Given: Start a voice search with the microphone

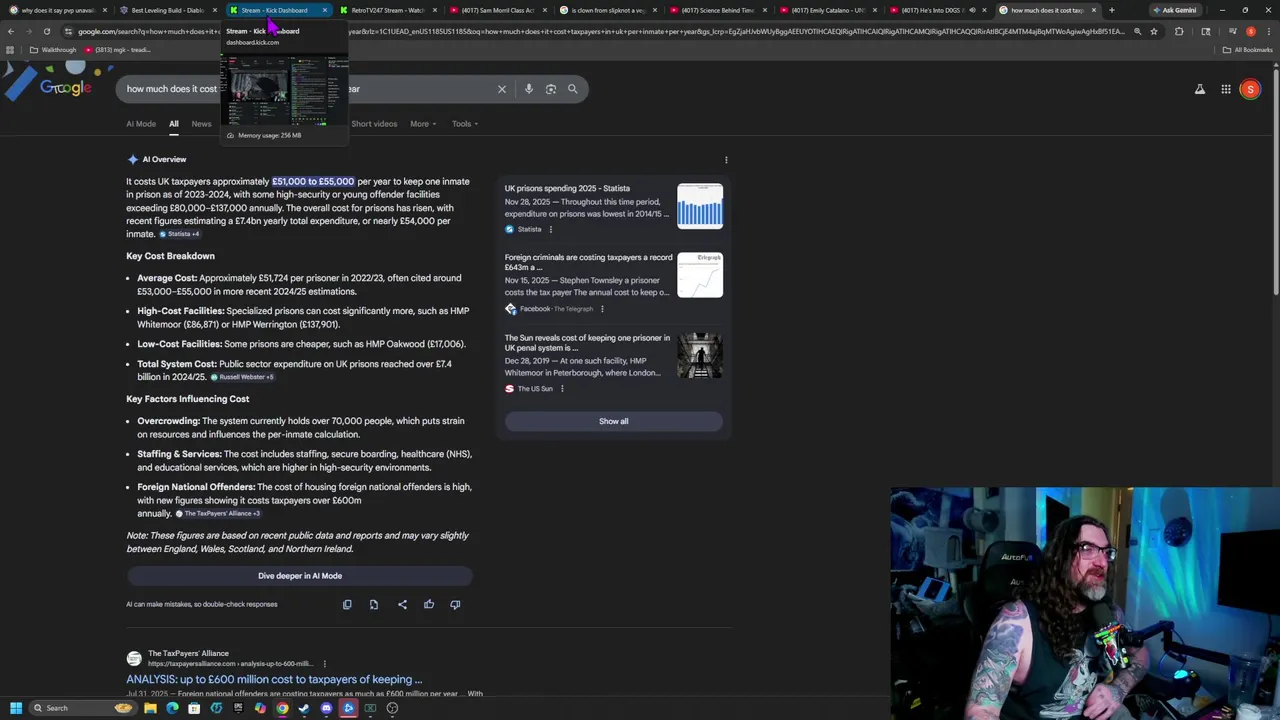Looking at the screenshot, I should coord(529,89).
